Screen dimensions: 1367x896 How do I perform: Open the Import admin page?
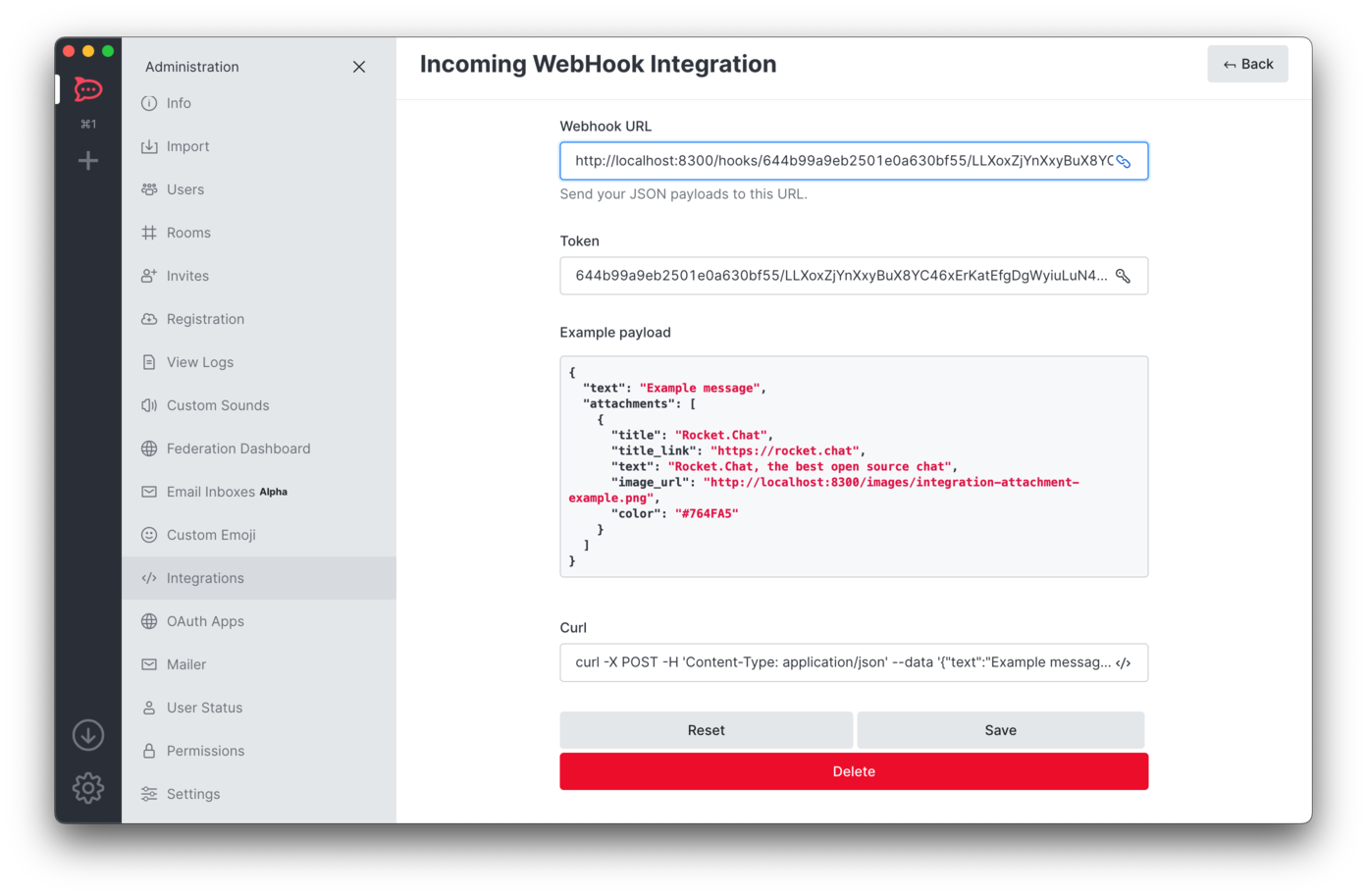[259, 146]
